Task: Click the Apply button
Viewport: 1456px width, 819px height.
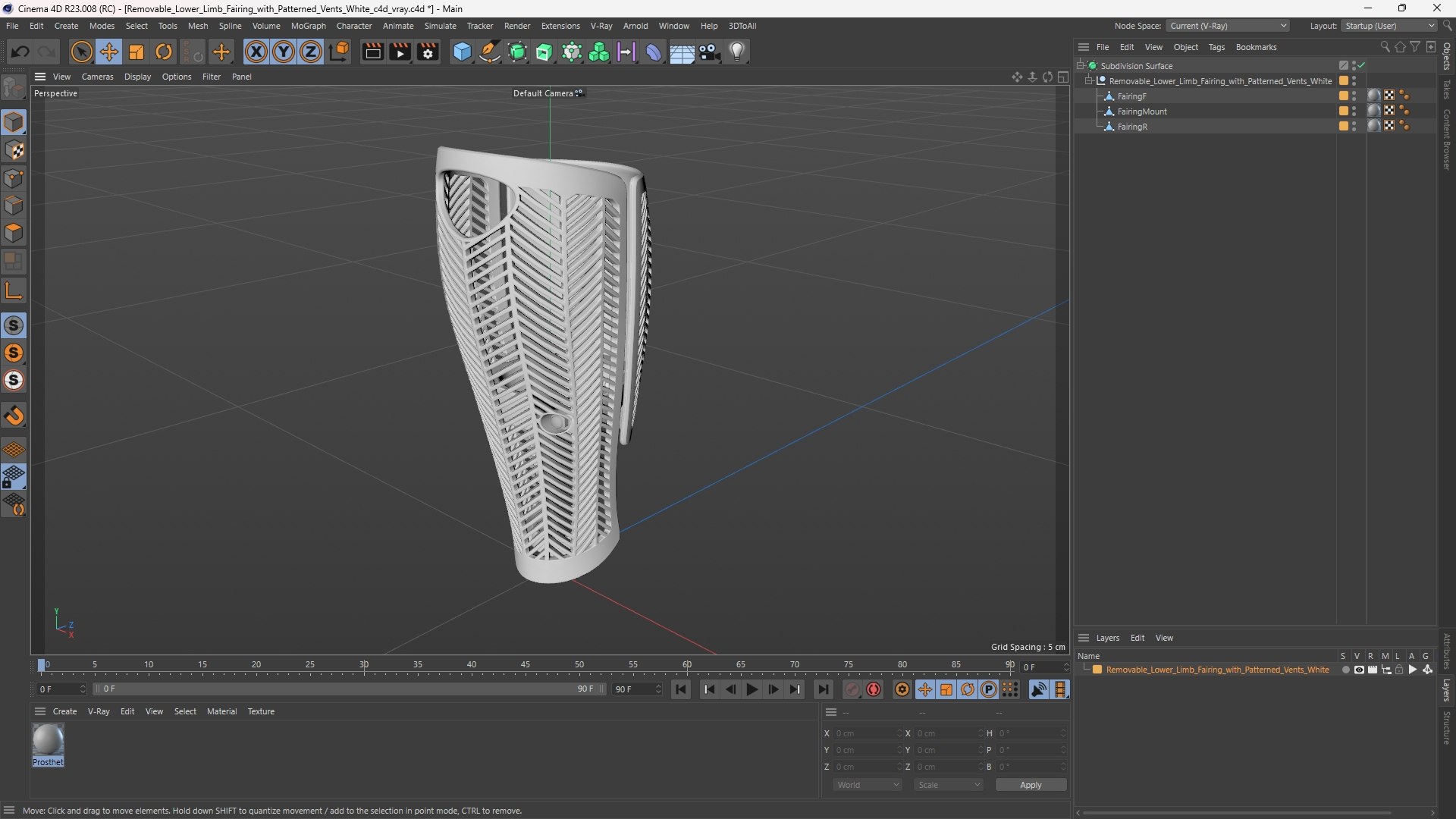Action: coord(1031,785)
